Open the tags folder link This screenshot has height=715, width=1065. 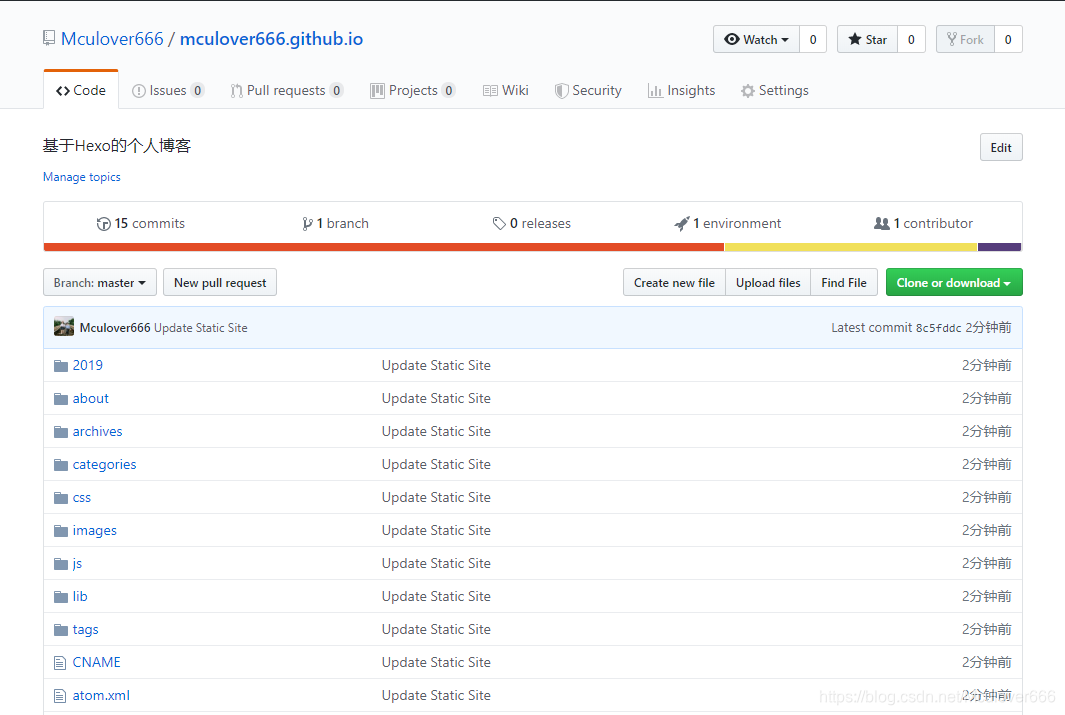[86, 629]
